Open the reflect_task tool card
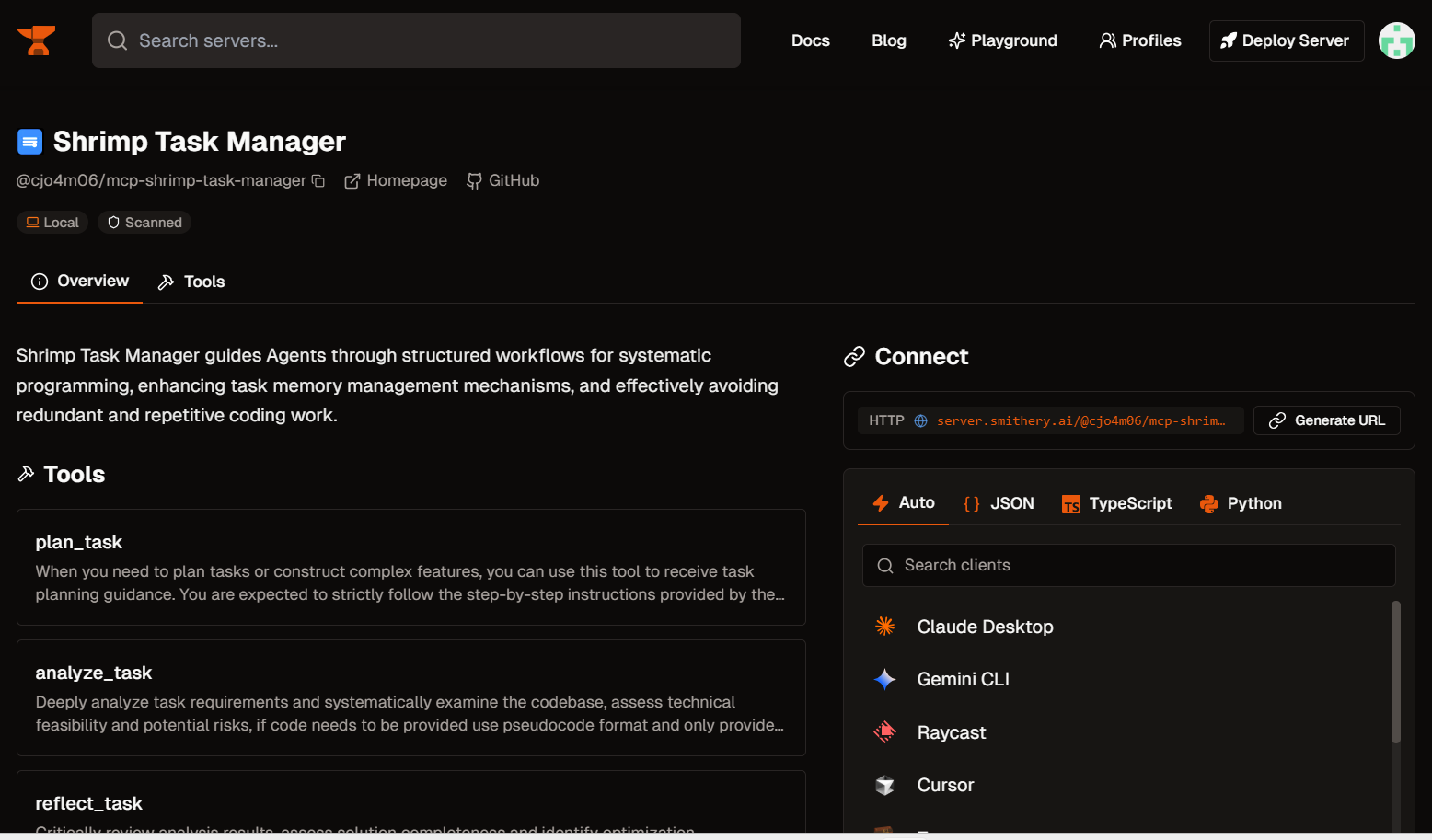This screenshot has width=1432, height=840. pos(411,802)
